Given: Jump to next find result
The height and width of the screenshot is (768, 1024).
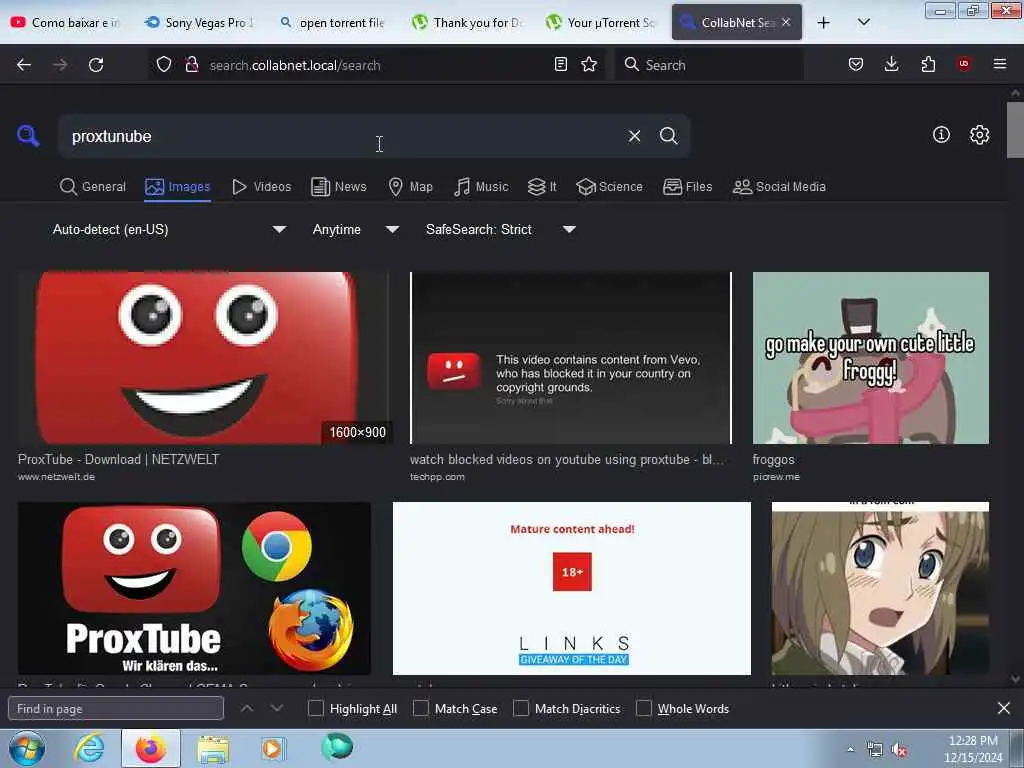Looking at the screenshot, I should click(277, 708).
